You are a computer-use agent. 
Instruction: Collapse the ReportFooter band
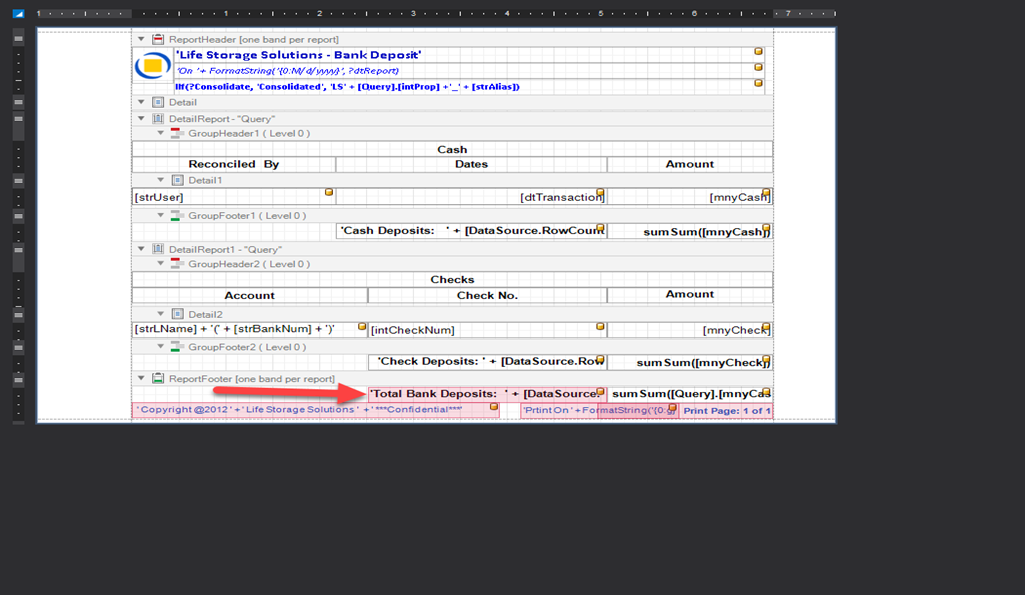pos(141,379)
